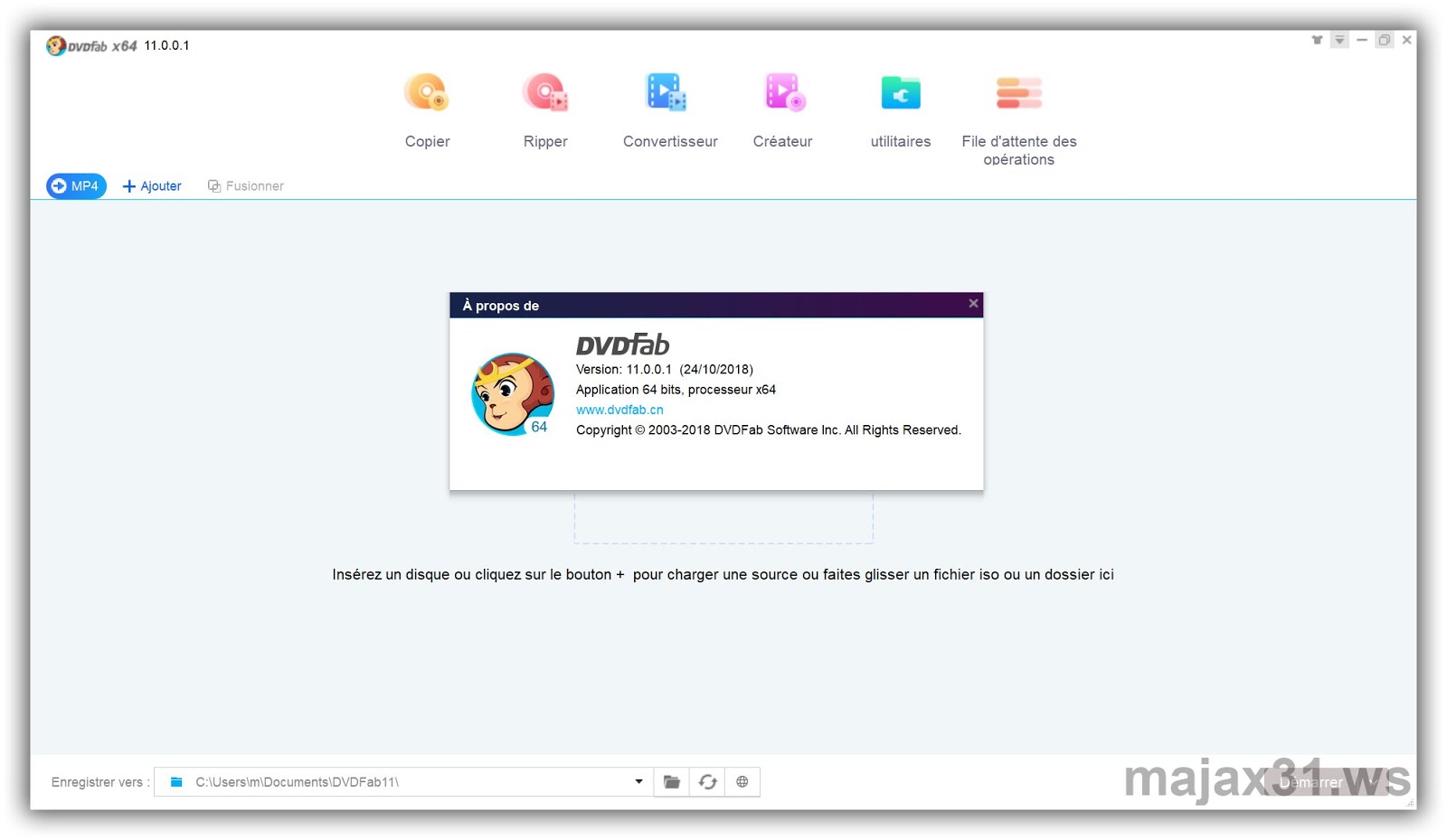Select the utilitaires tab label
Image resolution: width=1447 pixels, height=840 pixels.
[901, 141]
